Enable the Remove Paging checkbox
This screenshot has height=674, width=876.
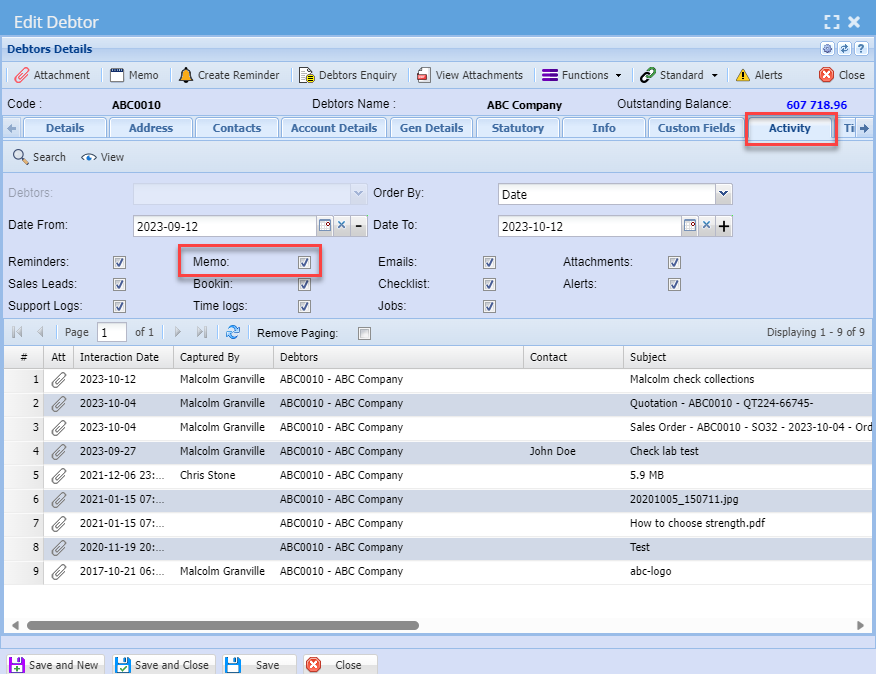click(364, 333)
